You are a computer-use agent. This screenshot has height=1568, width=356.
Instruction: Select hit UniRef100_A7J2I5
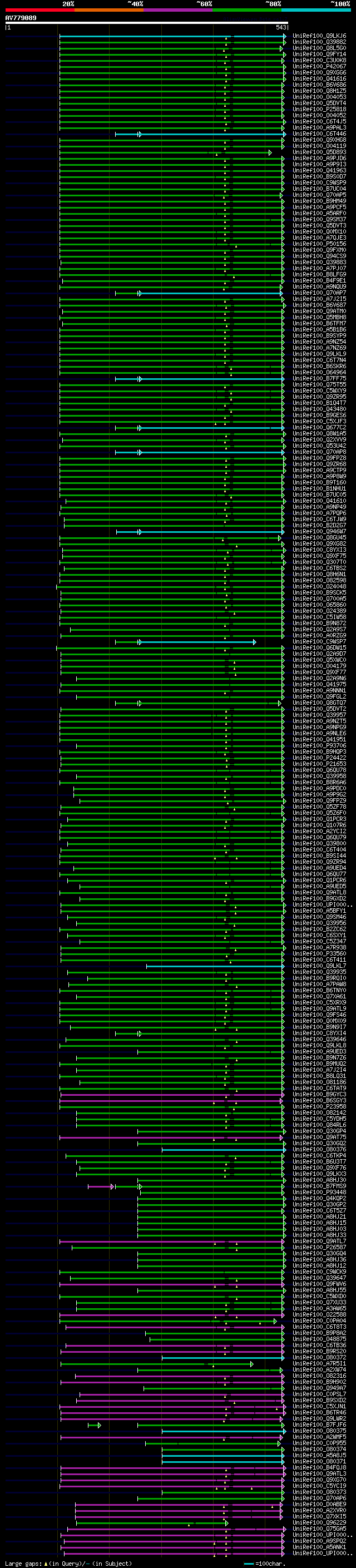(319, 299)
